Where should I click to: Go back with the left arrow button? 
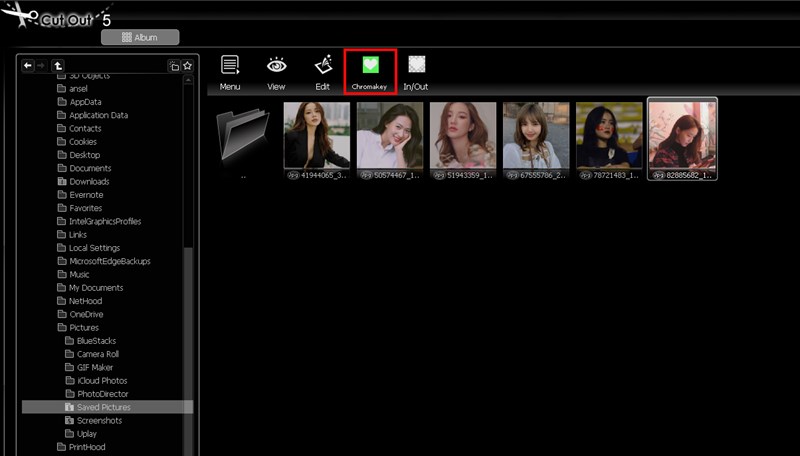[28, 65]
